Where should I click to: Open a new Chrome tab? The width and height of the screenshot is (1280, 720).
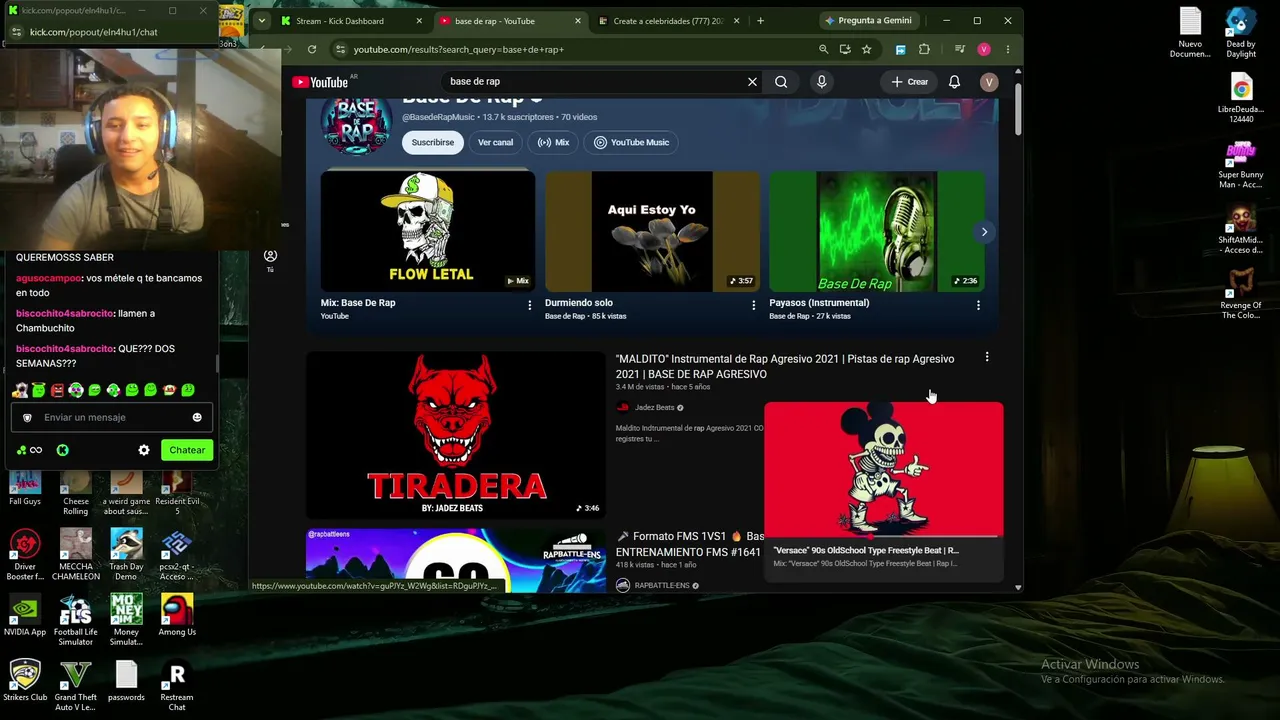(760, 20)
